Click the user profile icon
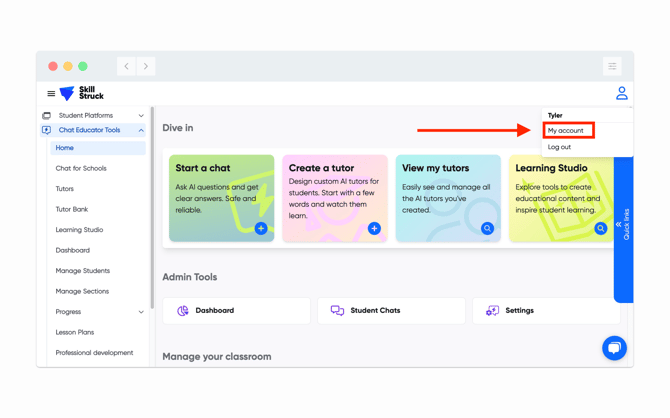Viewport: 670px width, 418px height. click(621, 93)
